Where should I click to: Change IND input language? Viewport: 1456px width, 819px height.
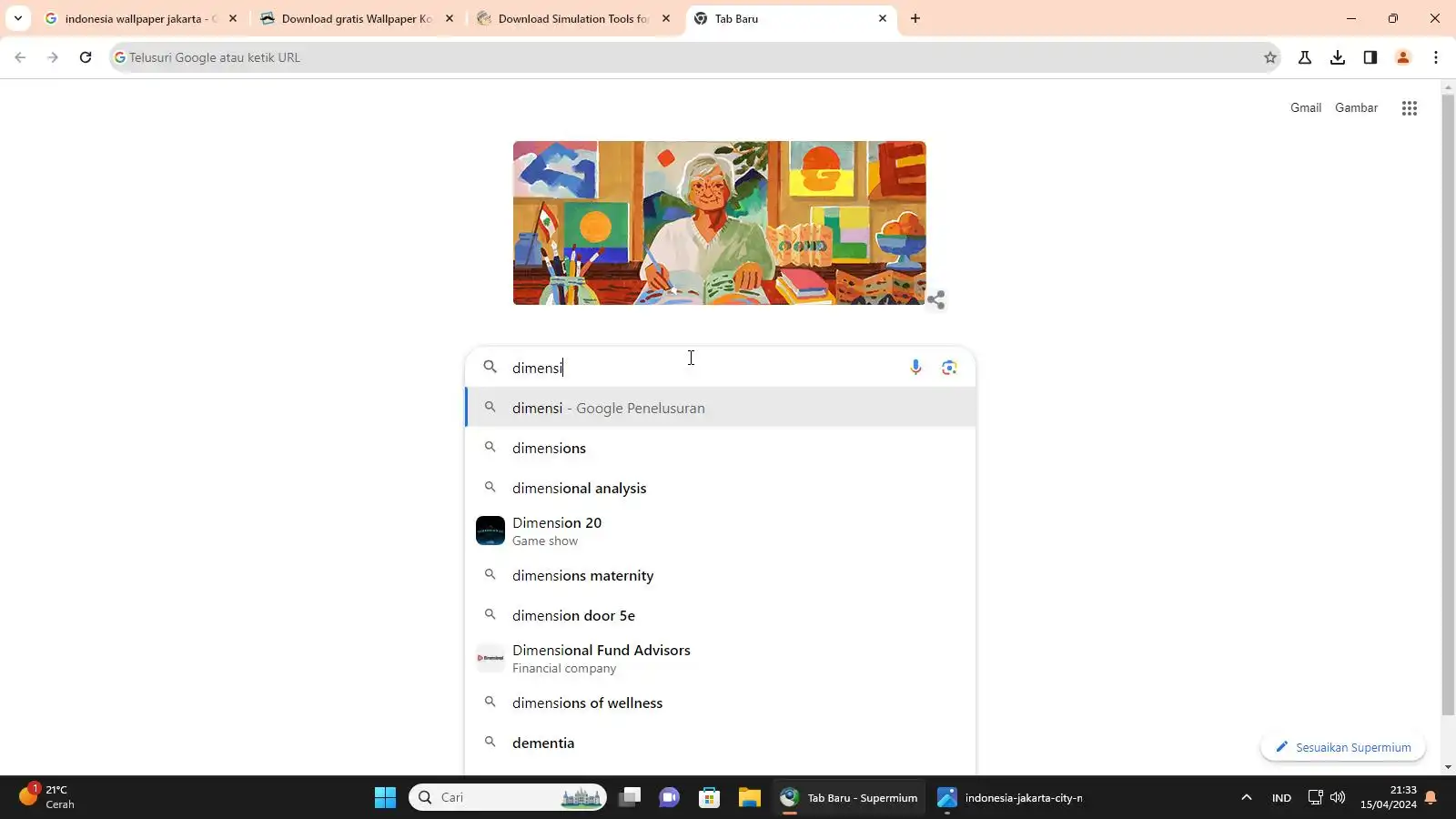[1281, 798]
